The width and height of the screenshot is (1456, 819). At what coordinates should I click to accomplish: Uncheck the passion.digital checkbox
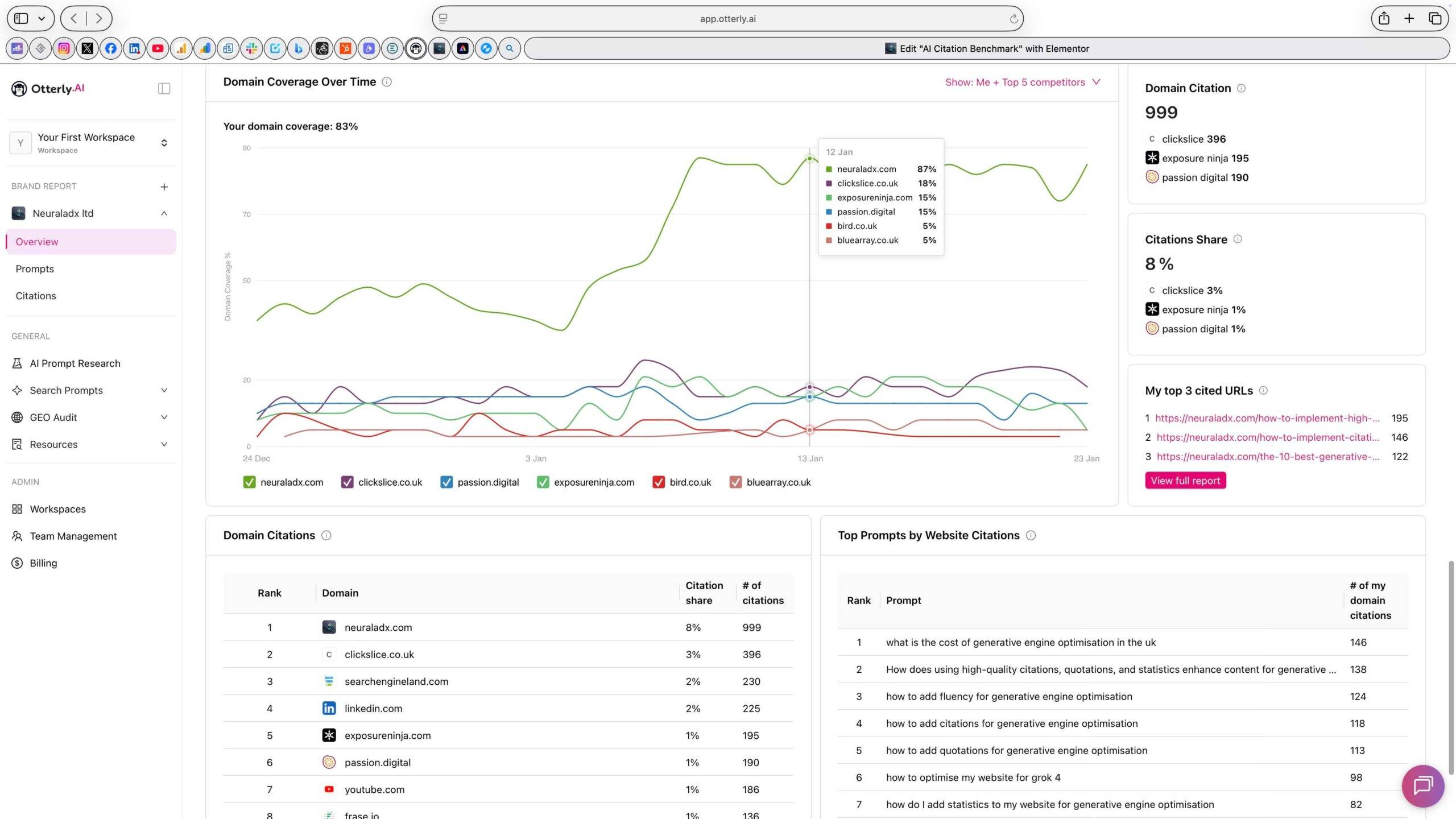[x=446, y=482]
